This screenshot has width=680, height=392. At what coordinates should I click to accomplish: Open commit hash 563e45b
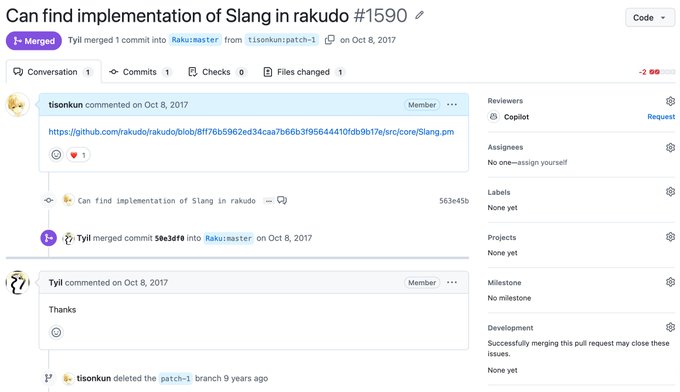pos(454,201)
